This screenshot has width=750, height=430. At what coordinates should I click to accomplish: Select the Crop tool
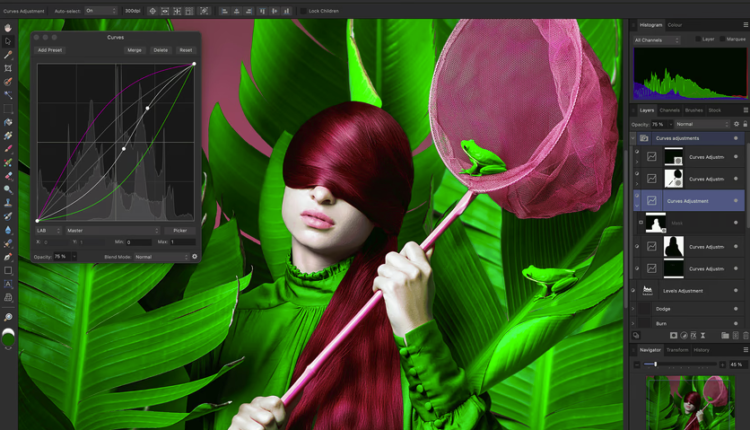(8, 68)
